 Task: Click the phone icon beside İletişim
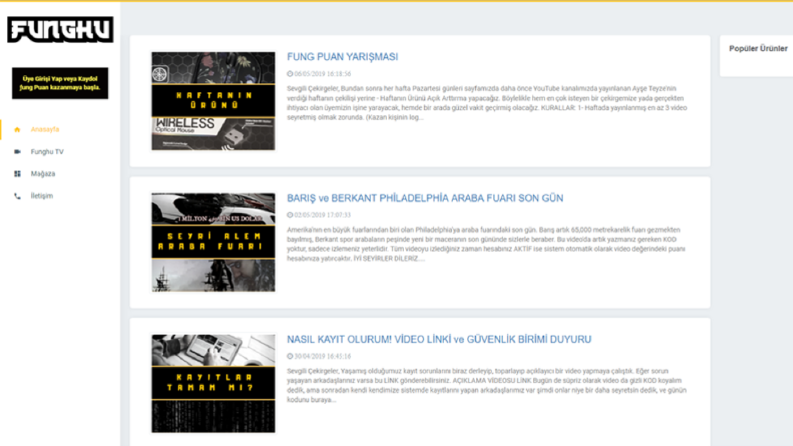(x=17, y=196)
